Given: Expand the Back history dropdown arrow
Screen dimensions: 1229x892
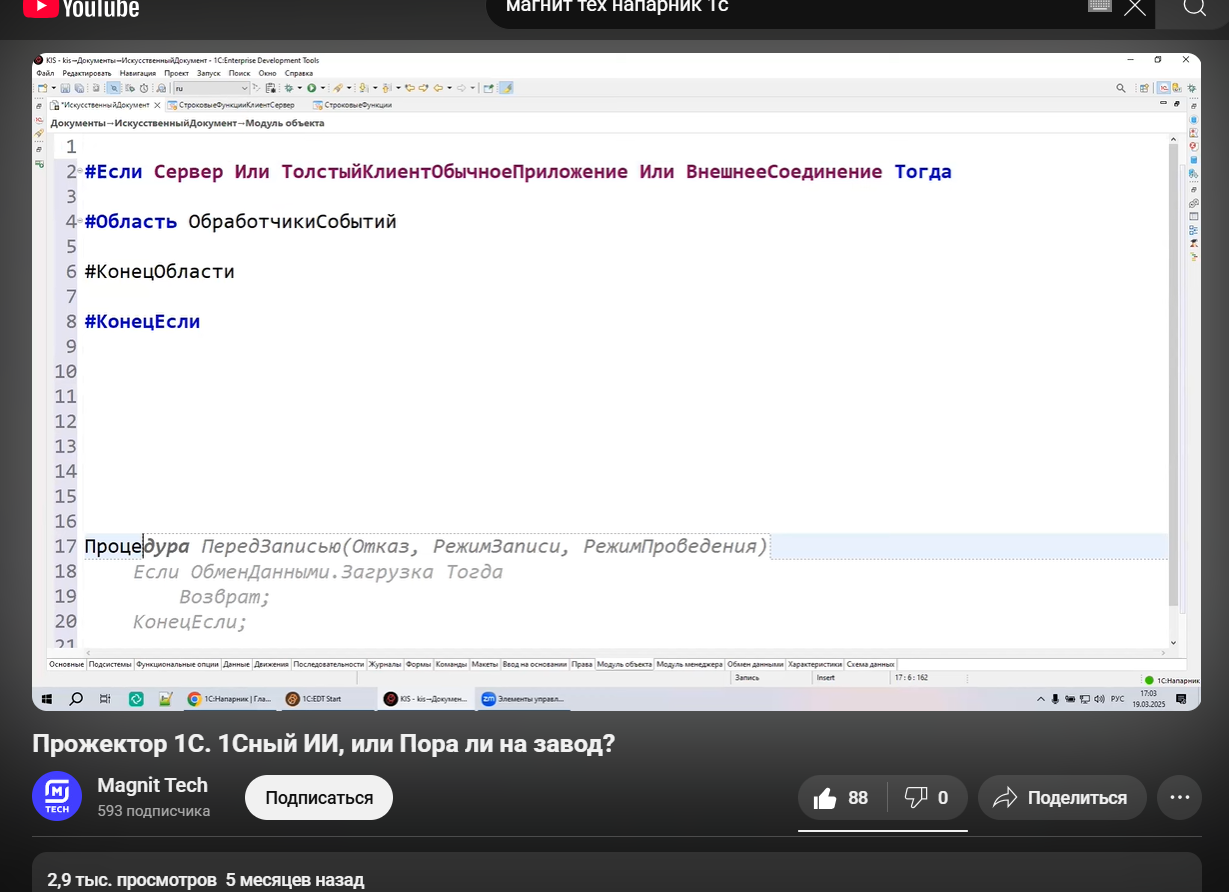Looking at the screenshot, I should (x=450, y=88).
